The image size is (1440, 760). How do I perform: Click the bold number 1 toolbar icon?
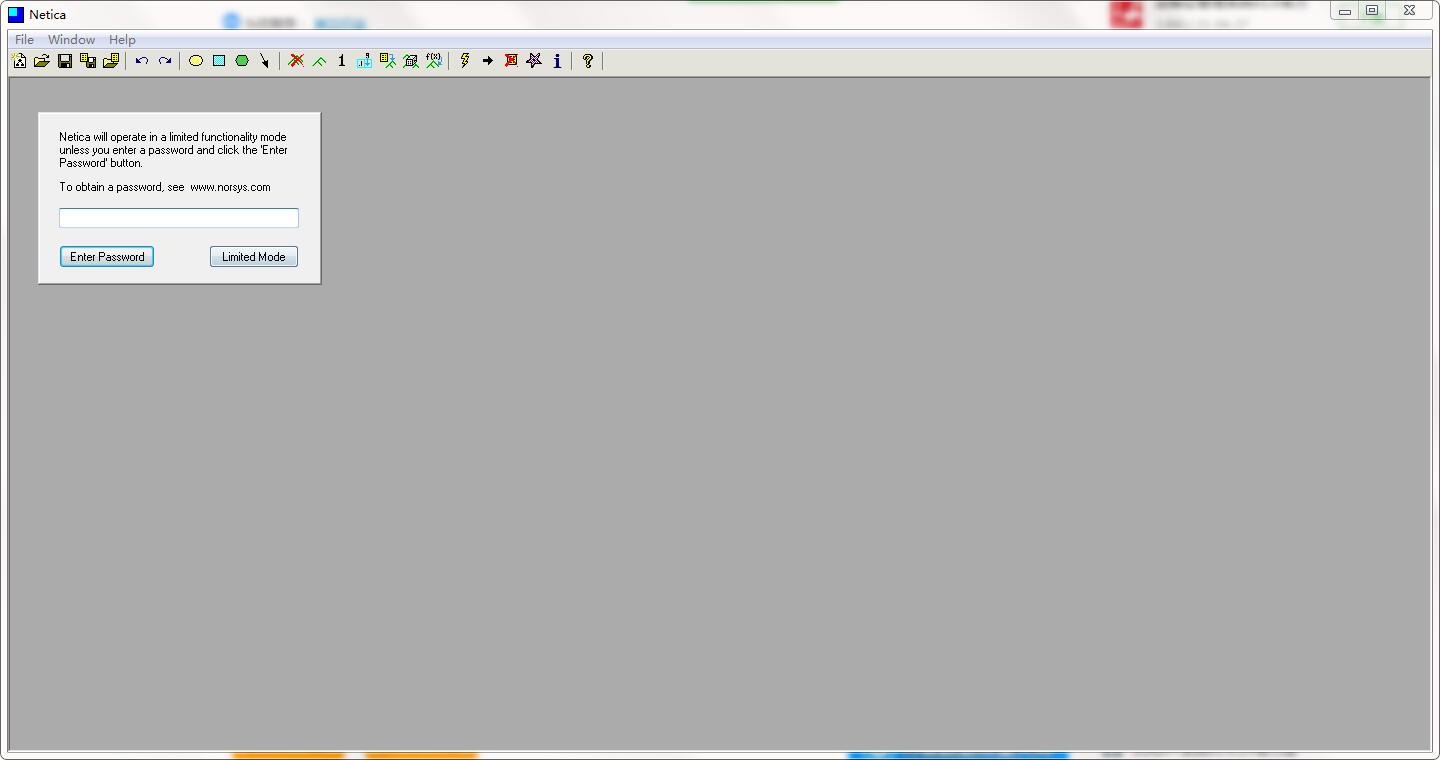(x=341, y=61)
